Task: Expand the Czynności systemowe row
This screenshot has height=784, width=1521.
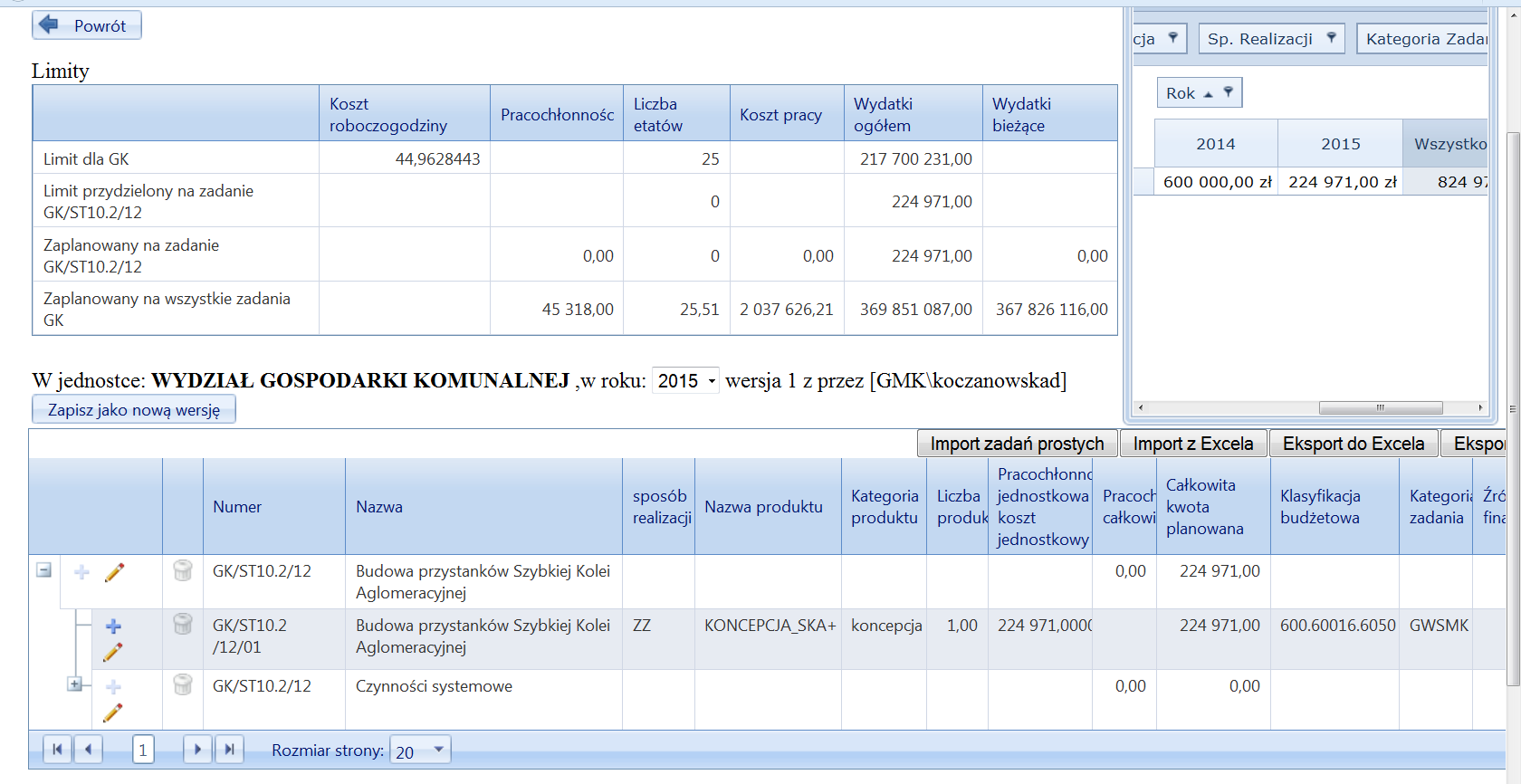Action: coord(75,684)
